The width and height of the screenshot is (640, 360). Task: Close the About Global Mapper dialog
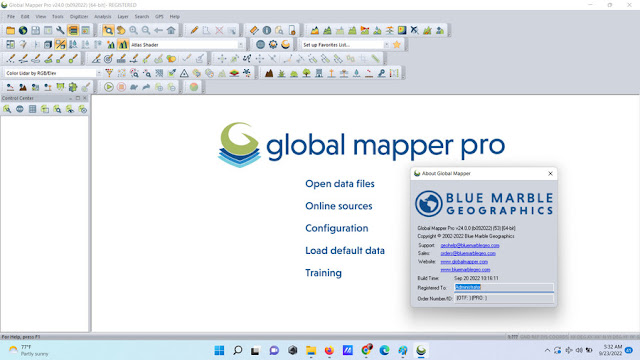coord(550,173)
